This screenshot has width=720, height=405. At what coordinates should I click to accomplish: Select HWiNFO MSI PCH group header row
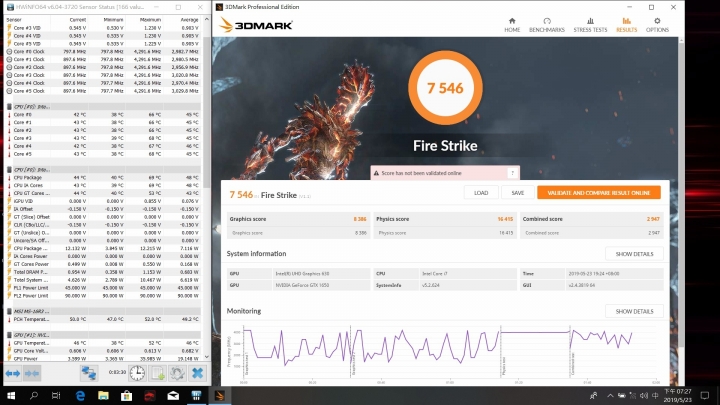click(x=103, y=311)
